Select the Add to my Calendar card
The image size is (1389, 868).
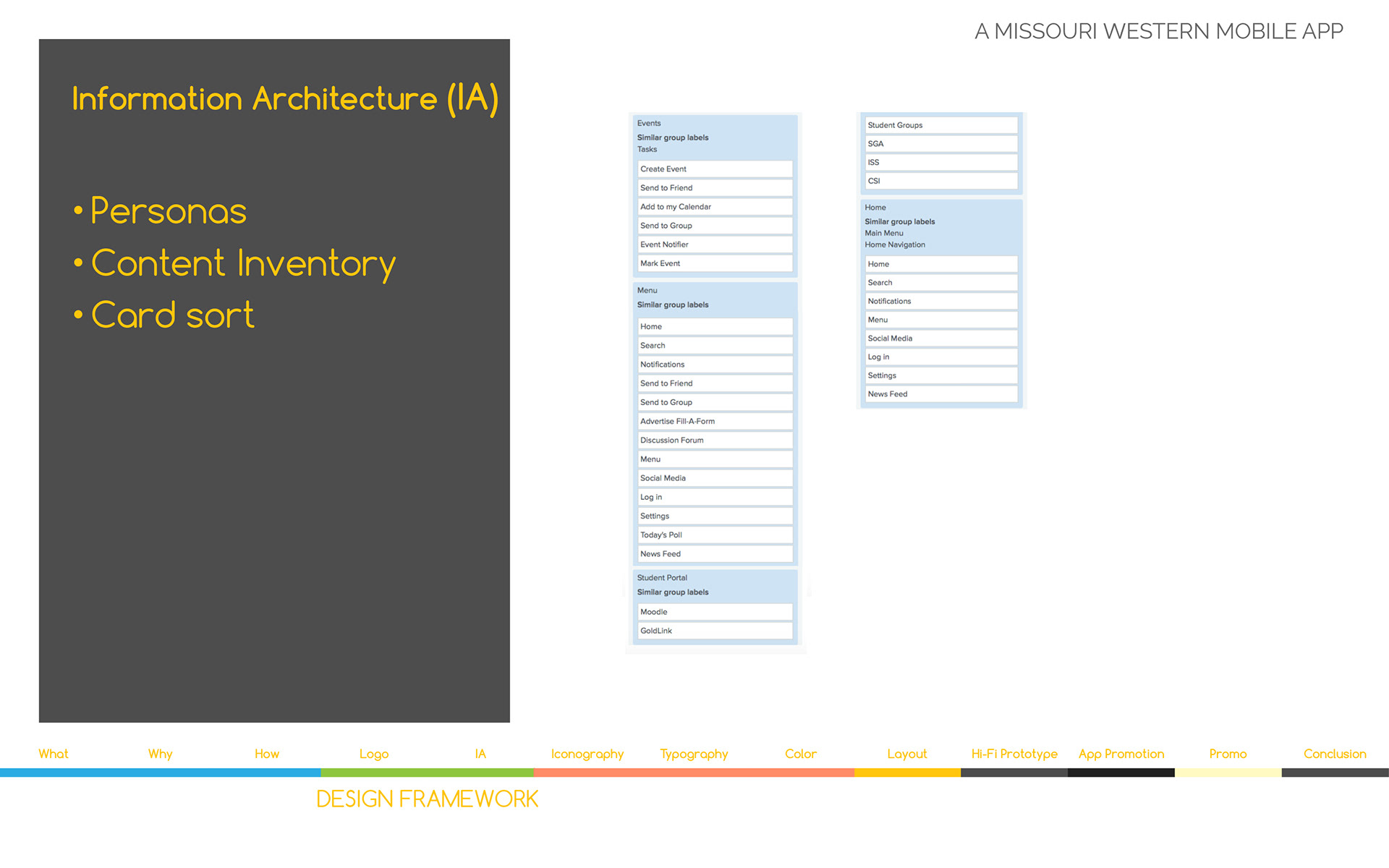[714, 207]
